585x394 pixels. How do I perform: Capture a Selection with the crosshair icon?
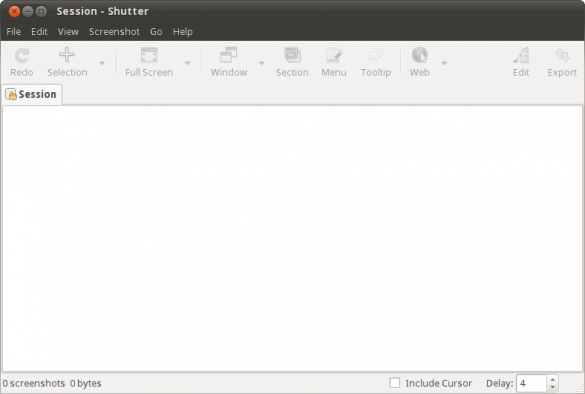tap(67, 54)
